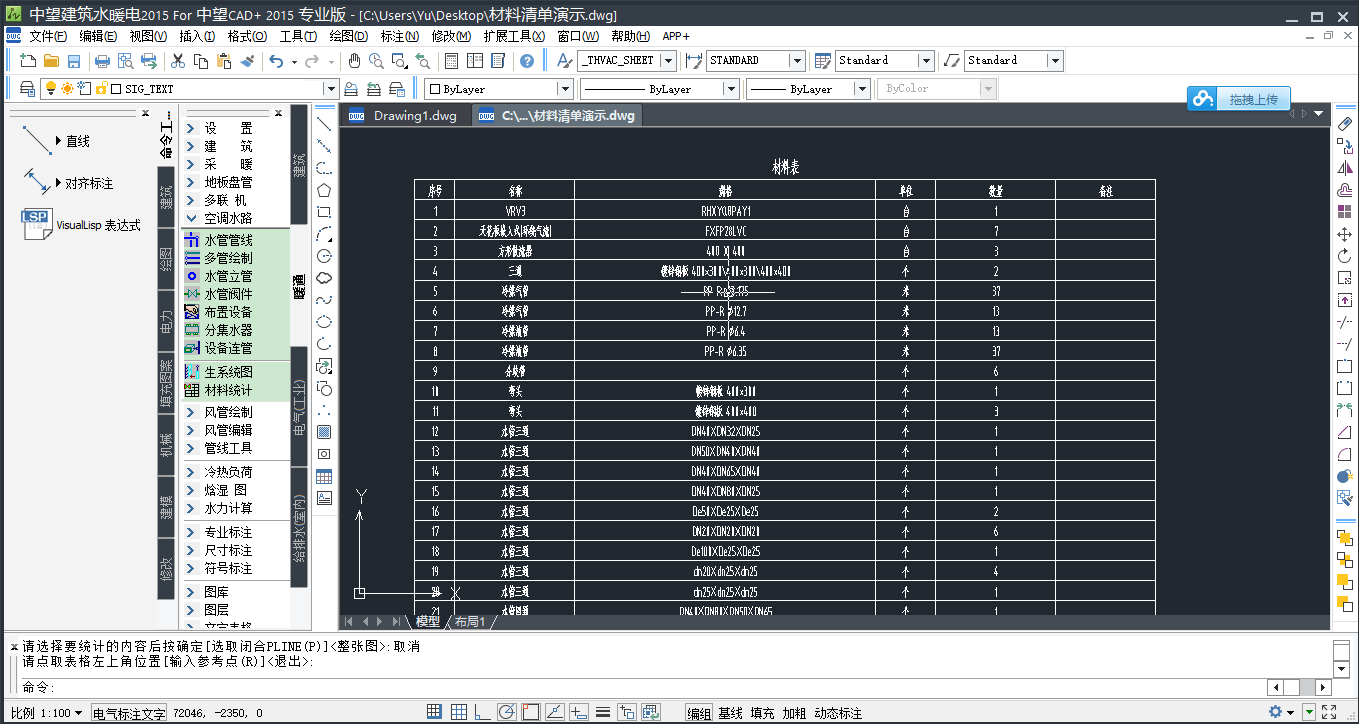
Task: Enable 动态标注 dynamic annotation
Action: (836, 712)
